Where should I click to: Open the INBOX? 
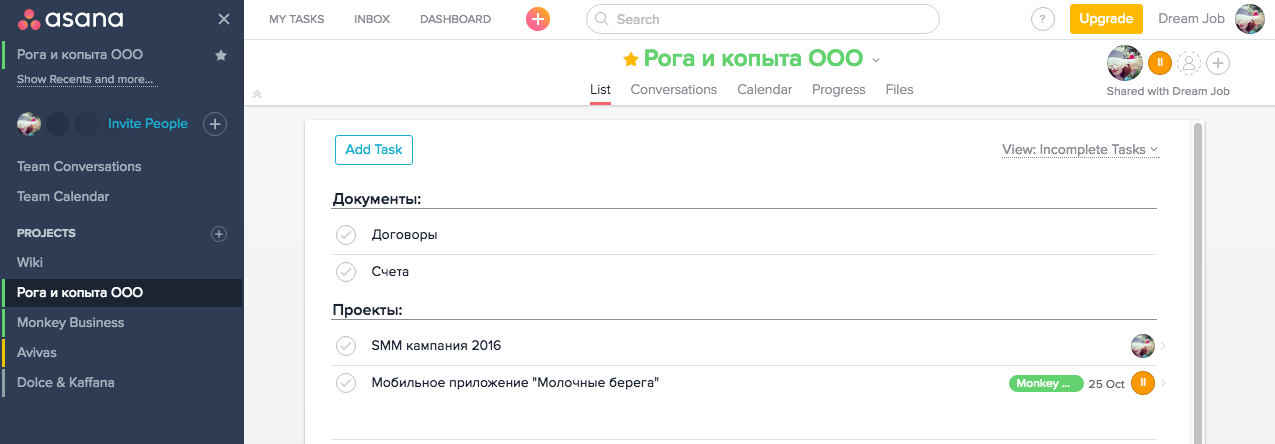[x=372, y=19]
